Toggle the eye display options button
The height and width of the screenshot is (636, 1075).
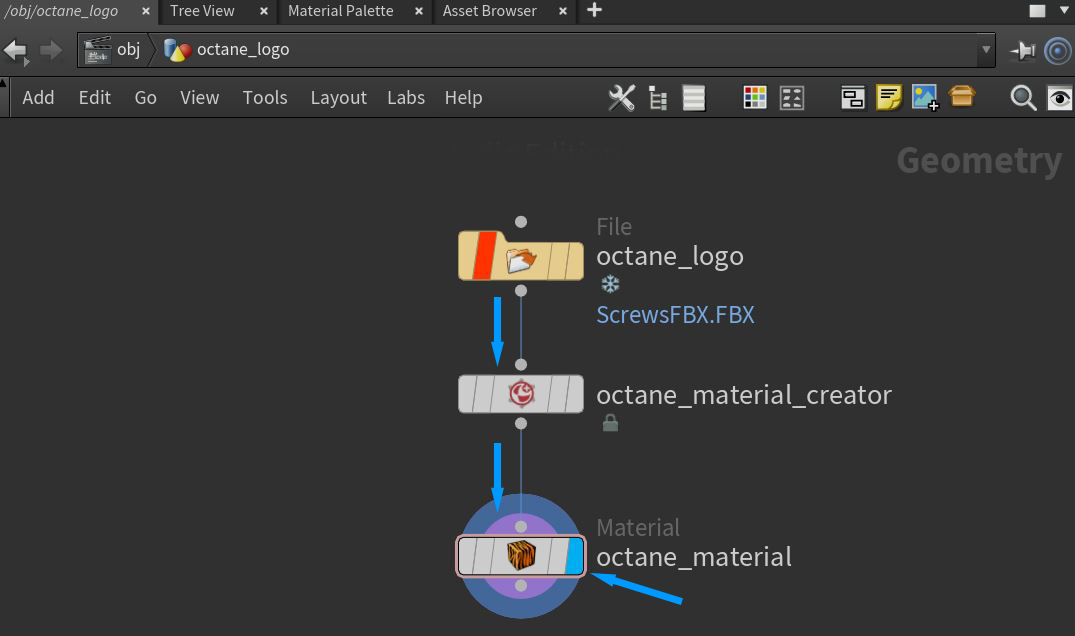[1058, 97]
